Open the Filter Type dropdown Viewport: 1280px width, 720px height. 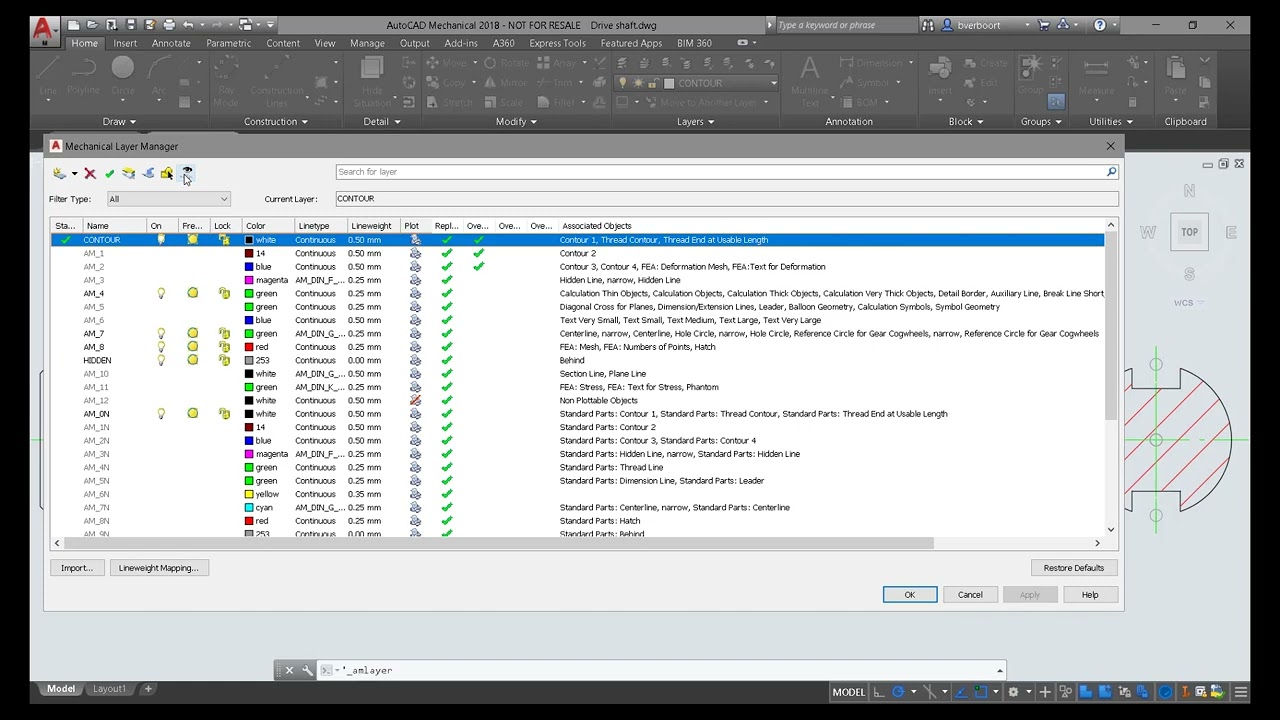pyautogui.click(x=168, y=199)
